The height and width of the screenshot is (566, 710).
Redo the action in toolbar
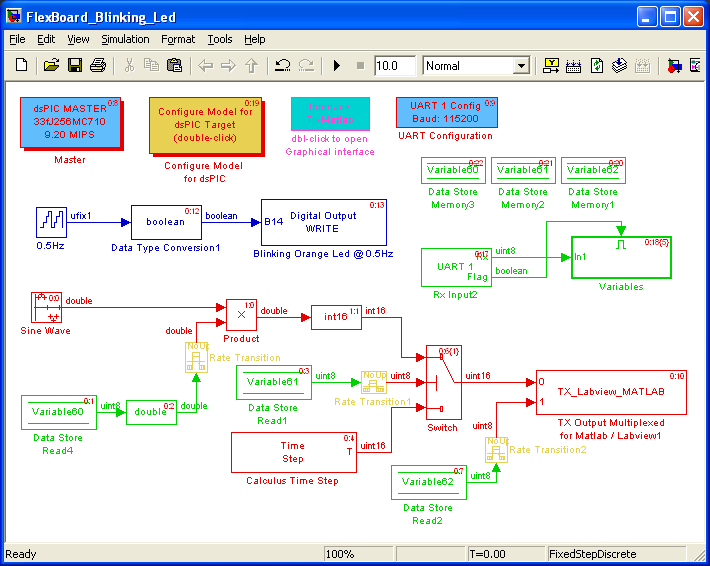click(x=306, y=66)
